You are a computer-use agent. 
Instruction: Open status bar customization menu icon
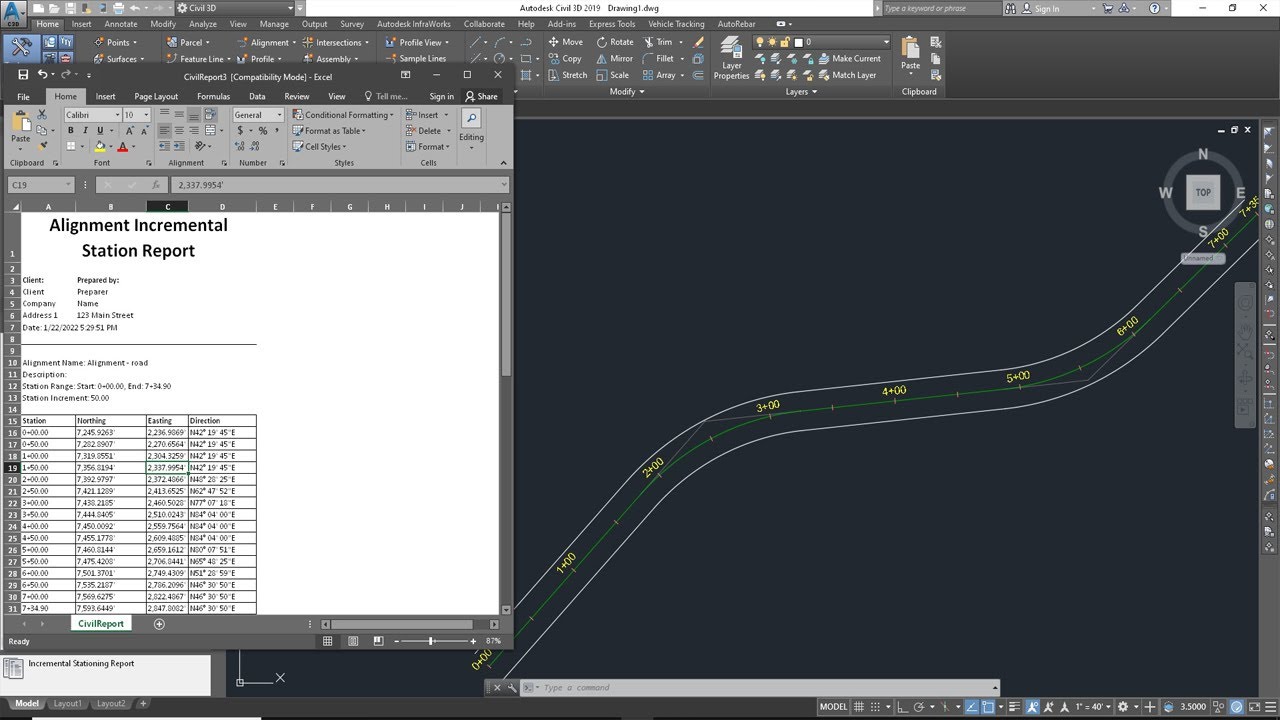click(x=1270, y=706)
